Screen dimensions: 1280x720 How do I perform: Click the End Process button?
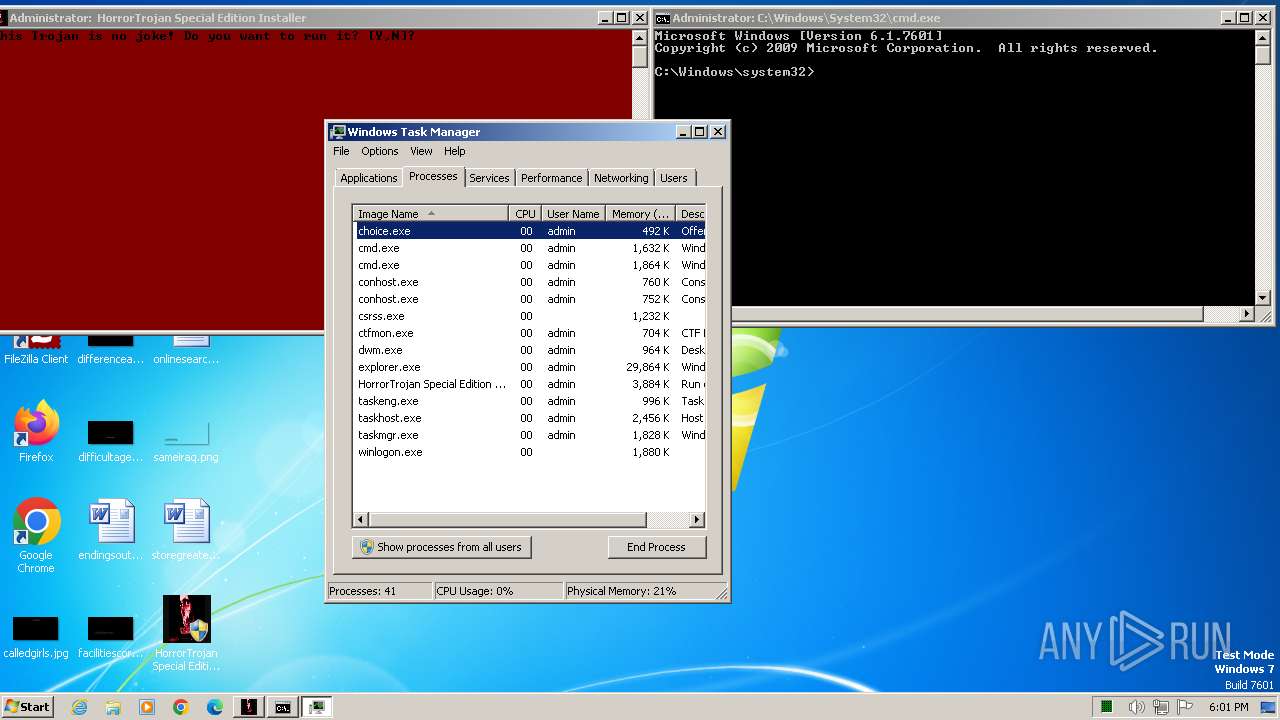coord(656,547)
